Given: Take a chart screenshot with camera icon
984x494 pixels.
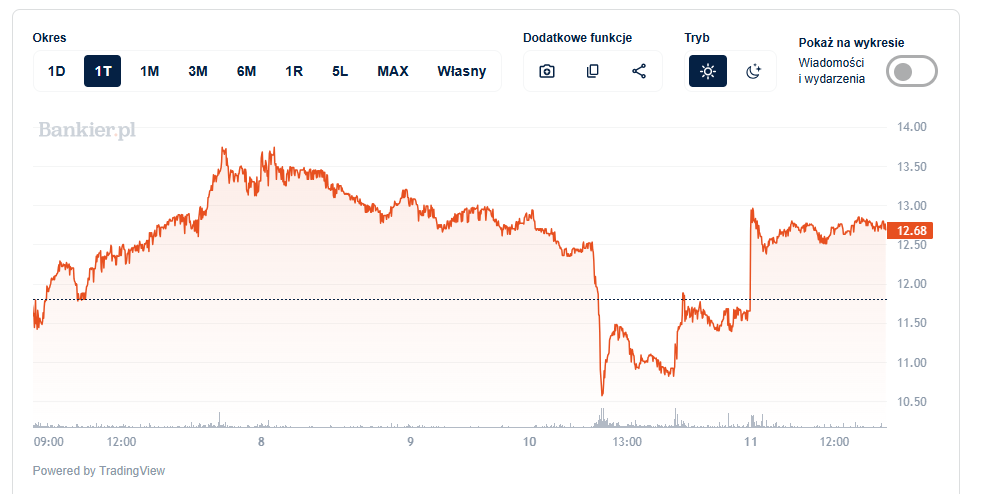Looking at the screenshot, I should [x=547, y=71].
